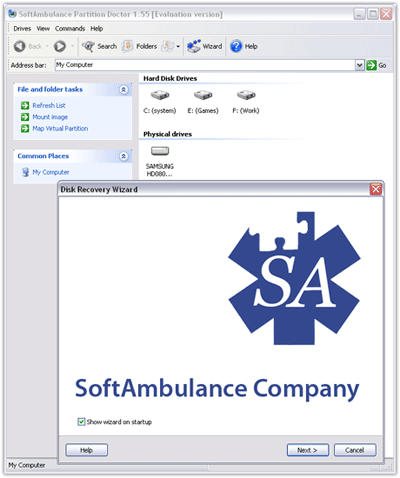Select the SAMSUNG HD080 physical drive
400x478 pixels.
click(x=160, y=151)
